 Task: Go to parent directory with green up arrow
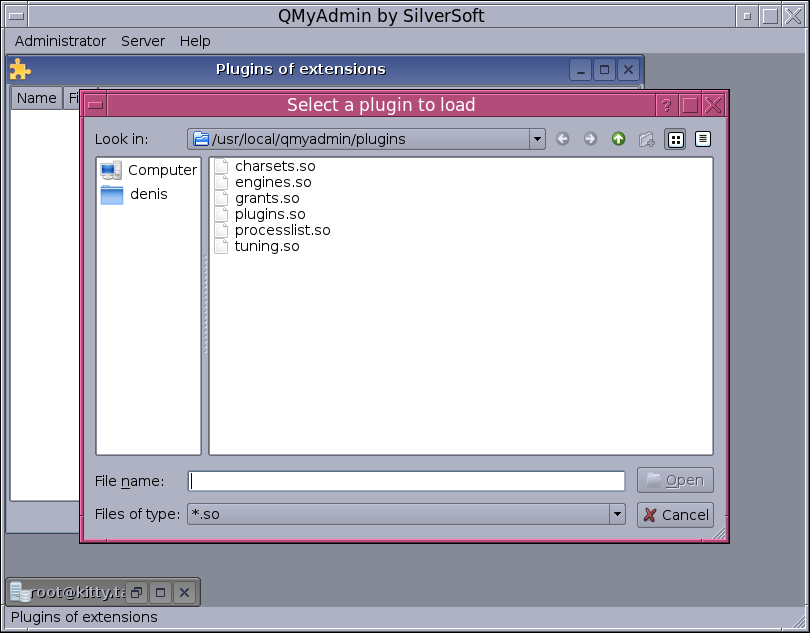pos(618,139)
